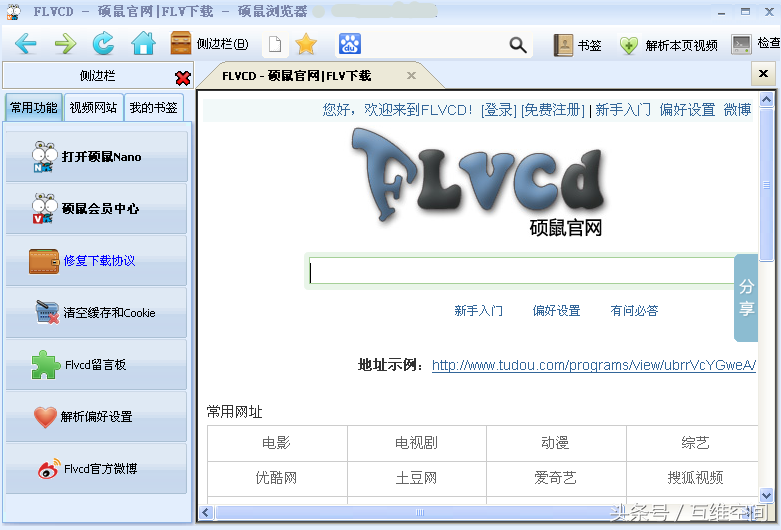This screenshot has width=781, height=530.
Task: Click the horizontal scrollbar thumb
Action: [x=419, y=513]
